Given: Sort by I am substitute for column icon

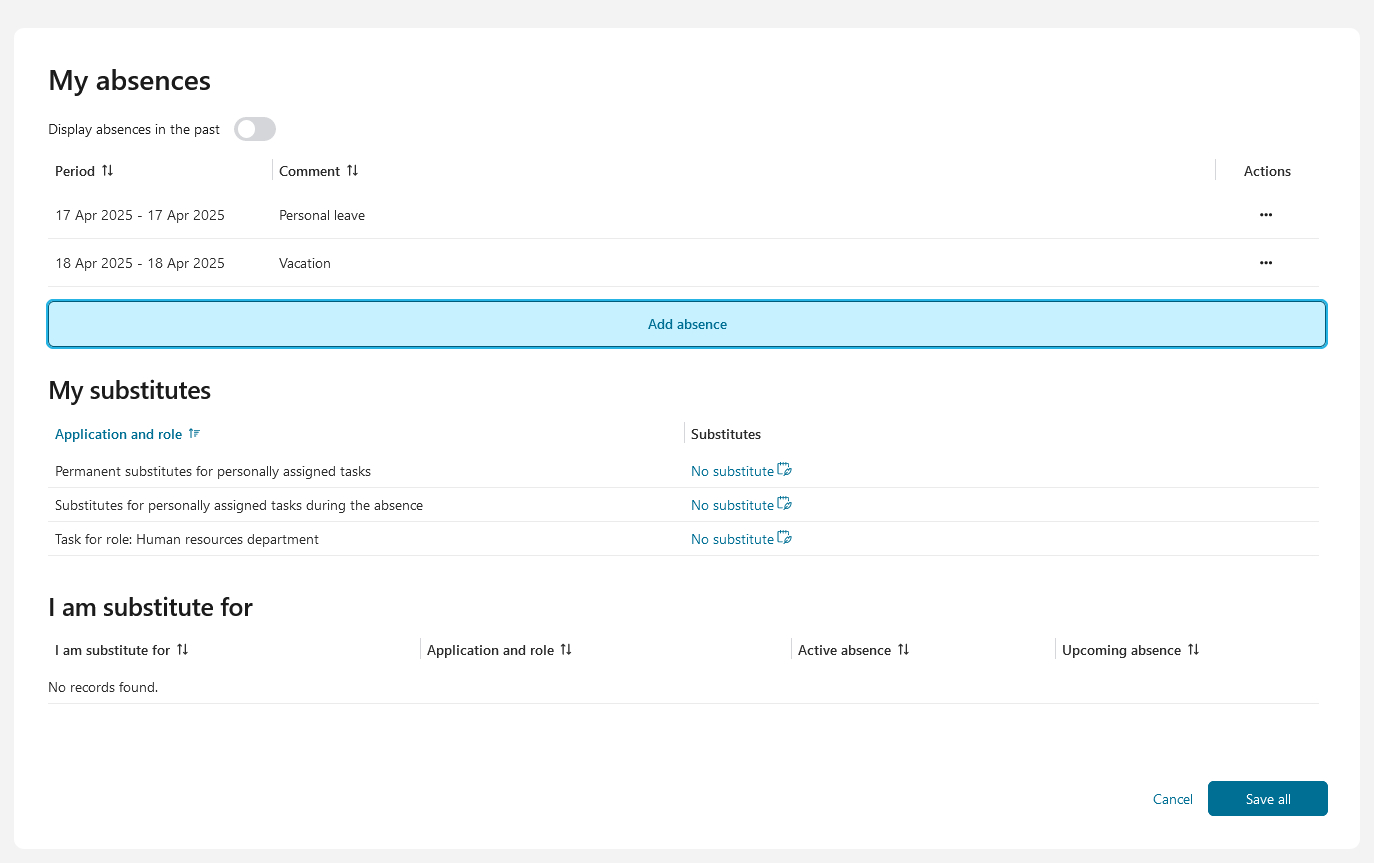Looking at the screenshot, I should coord(182,650).
